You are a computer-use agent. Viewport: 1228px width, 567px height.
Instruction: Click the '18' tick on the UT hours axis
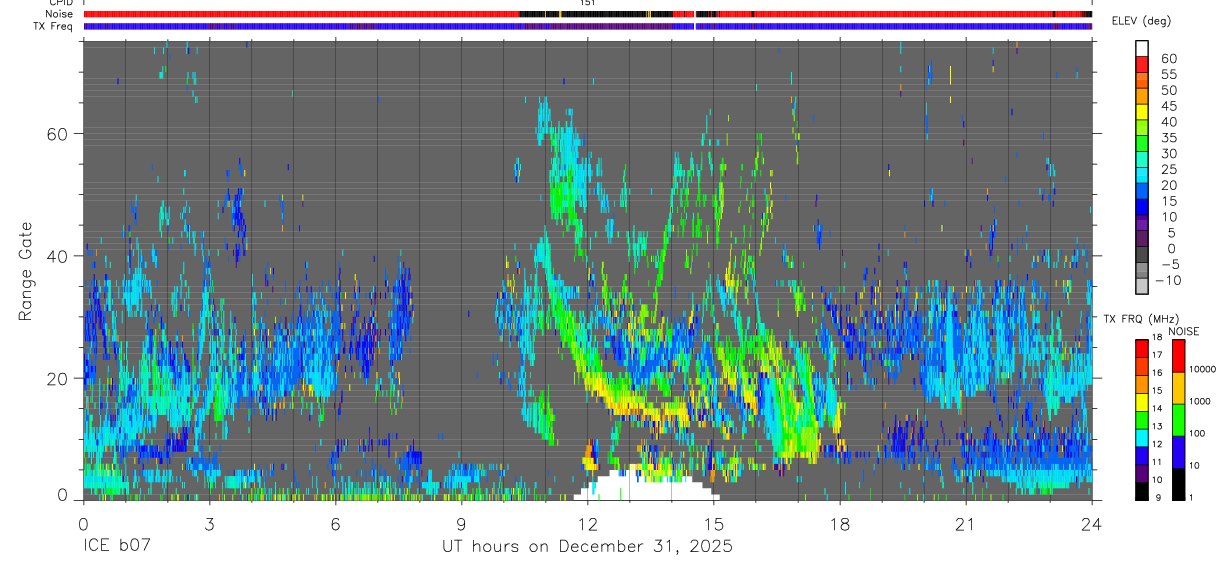coord(839,524)
